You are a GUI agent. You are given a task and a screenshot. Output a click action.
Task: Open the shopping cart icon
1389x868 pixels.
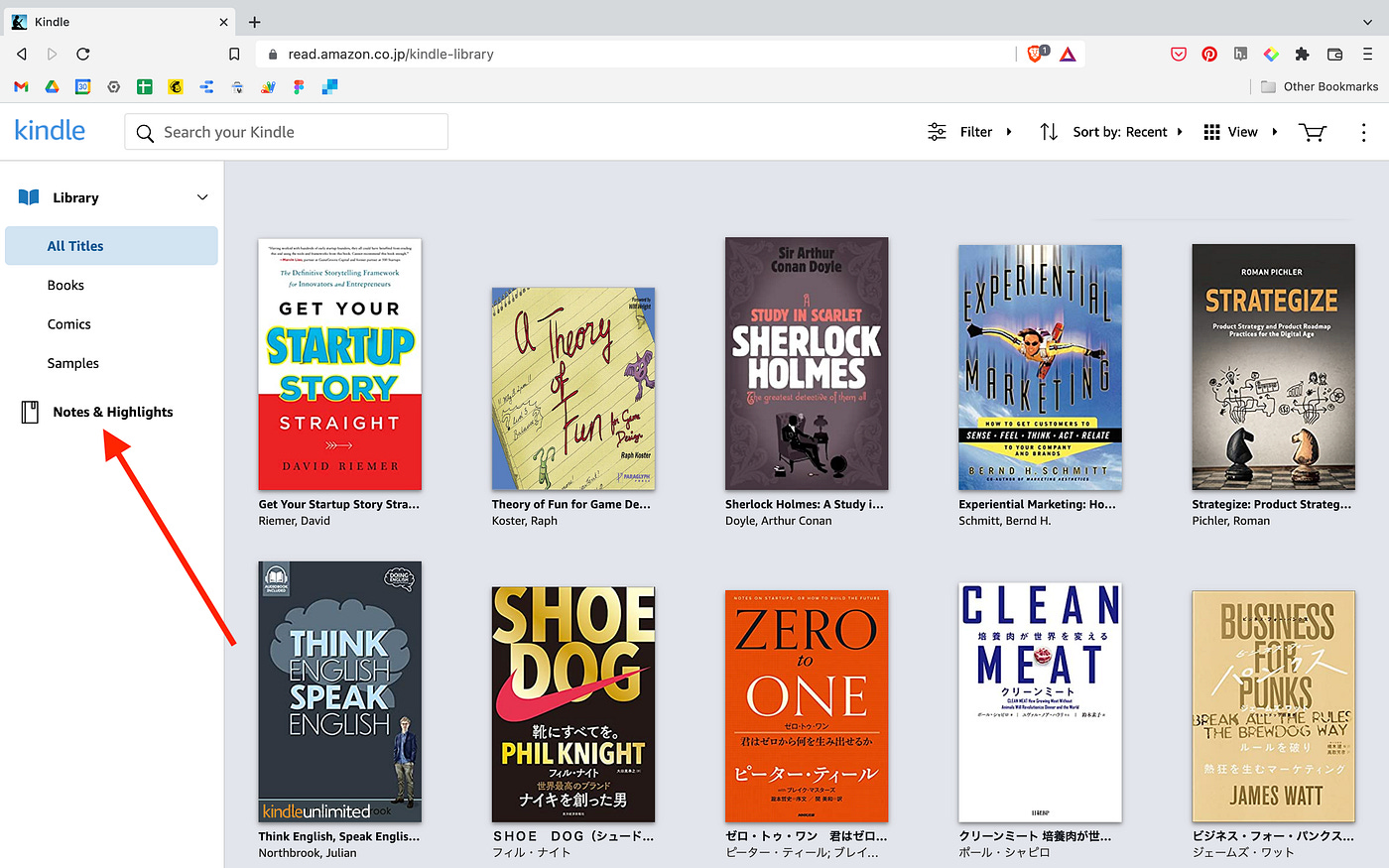(x=1312, y=133)
